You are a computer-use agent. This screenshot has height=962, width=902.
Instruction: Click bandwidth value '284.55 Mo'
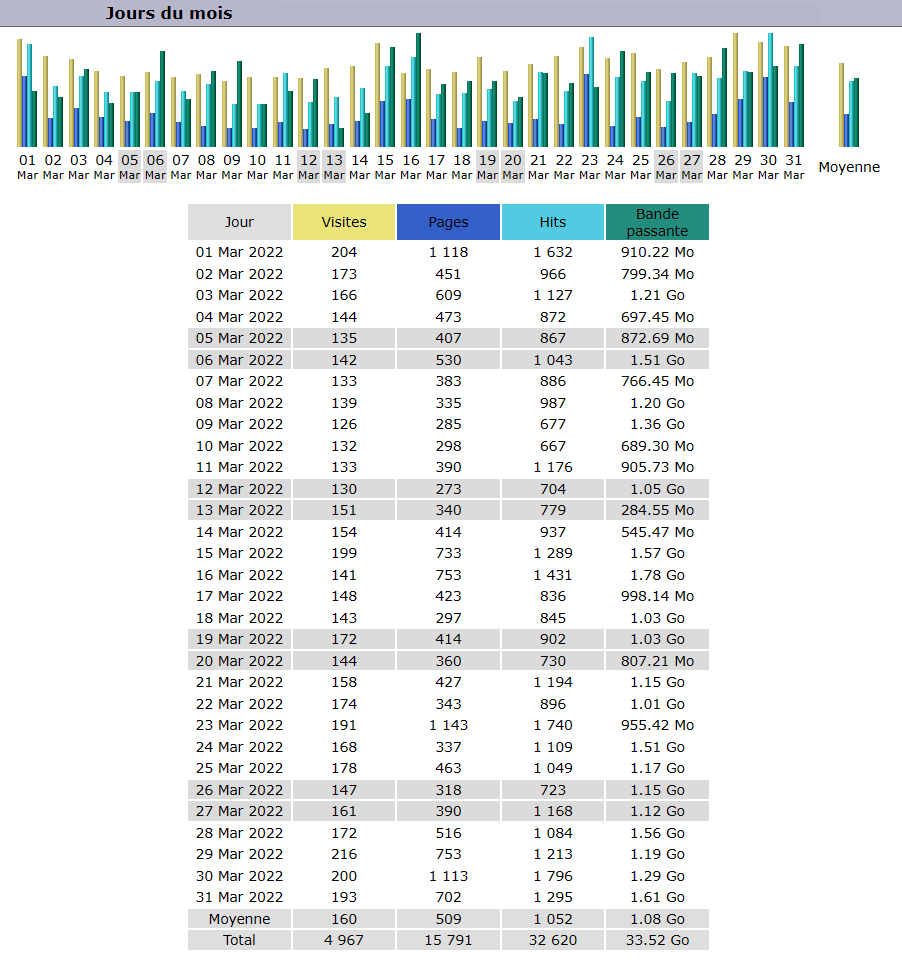(657, 510)
